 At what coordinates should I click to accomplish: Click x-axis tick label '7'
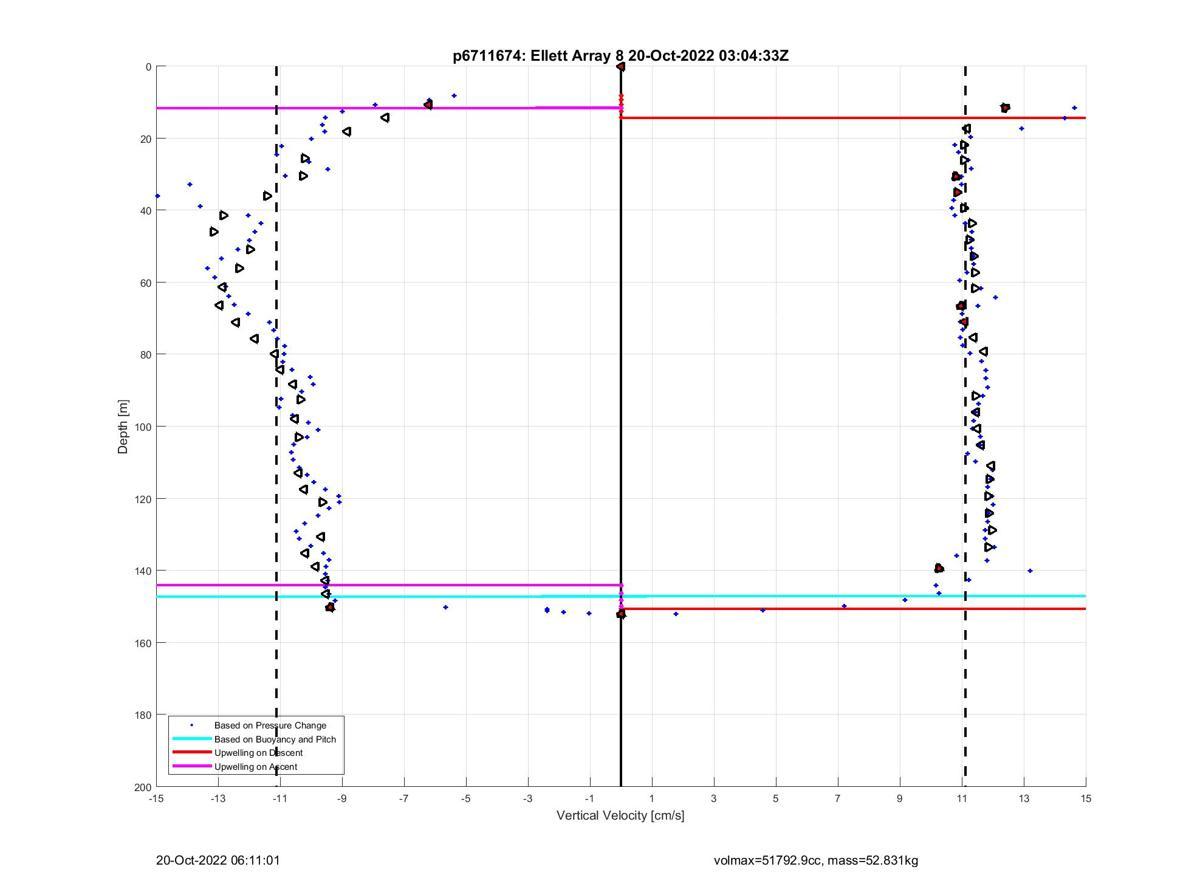point(838,798)
